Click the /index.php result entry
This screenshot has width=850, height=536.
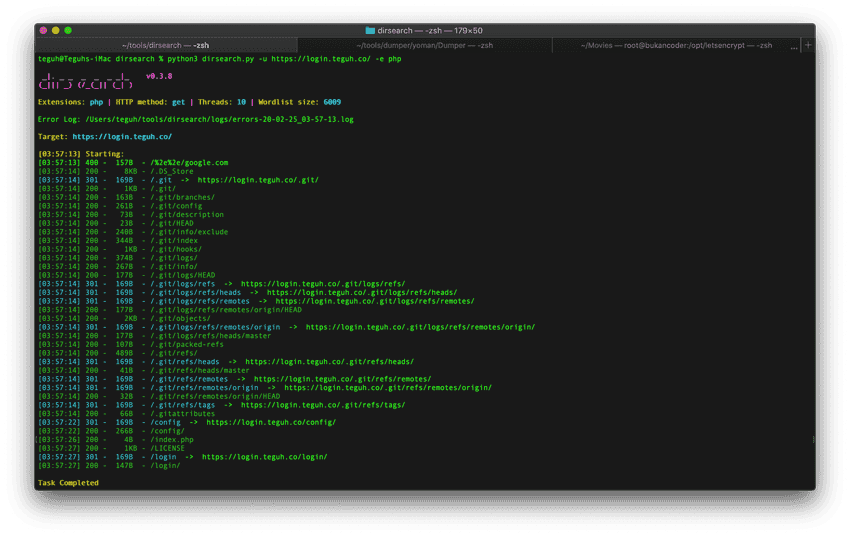(171, 439)
